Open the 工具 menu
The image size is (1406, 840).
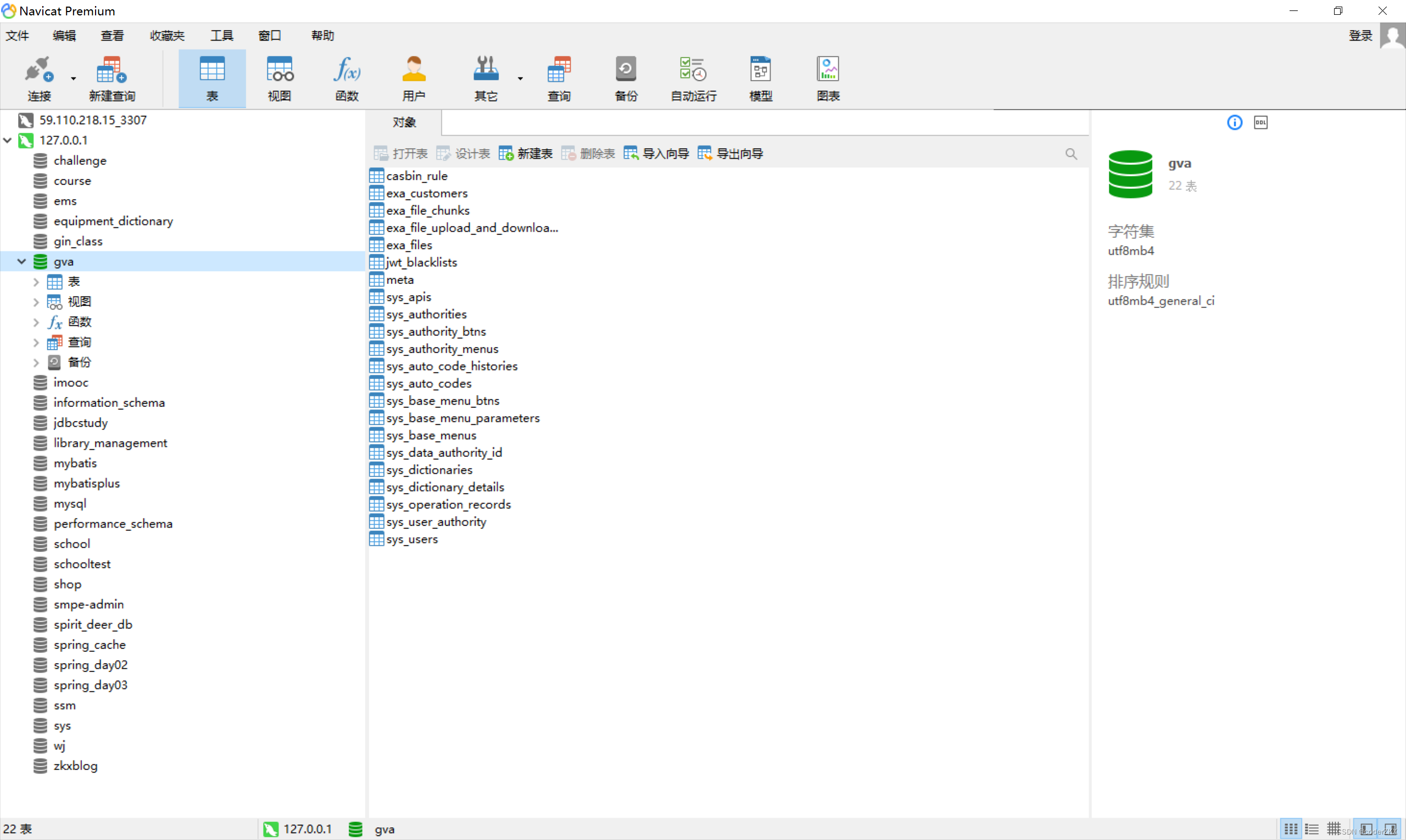click(221, 36)
